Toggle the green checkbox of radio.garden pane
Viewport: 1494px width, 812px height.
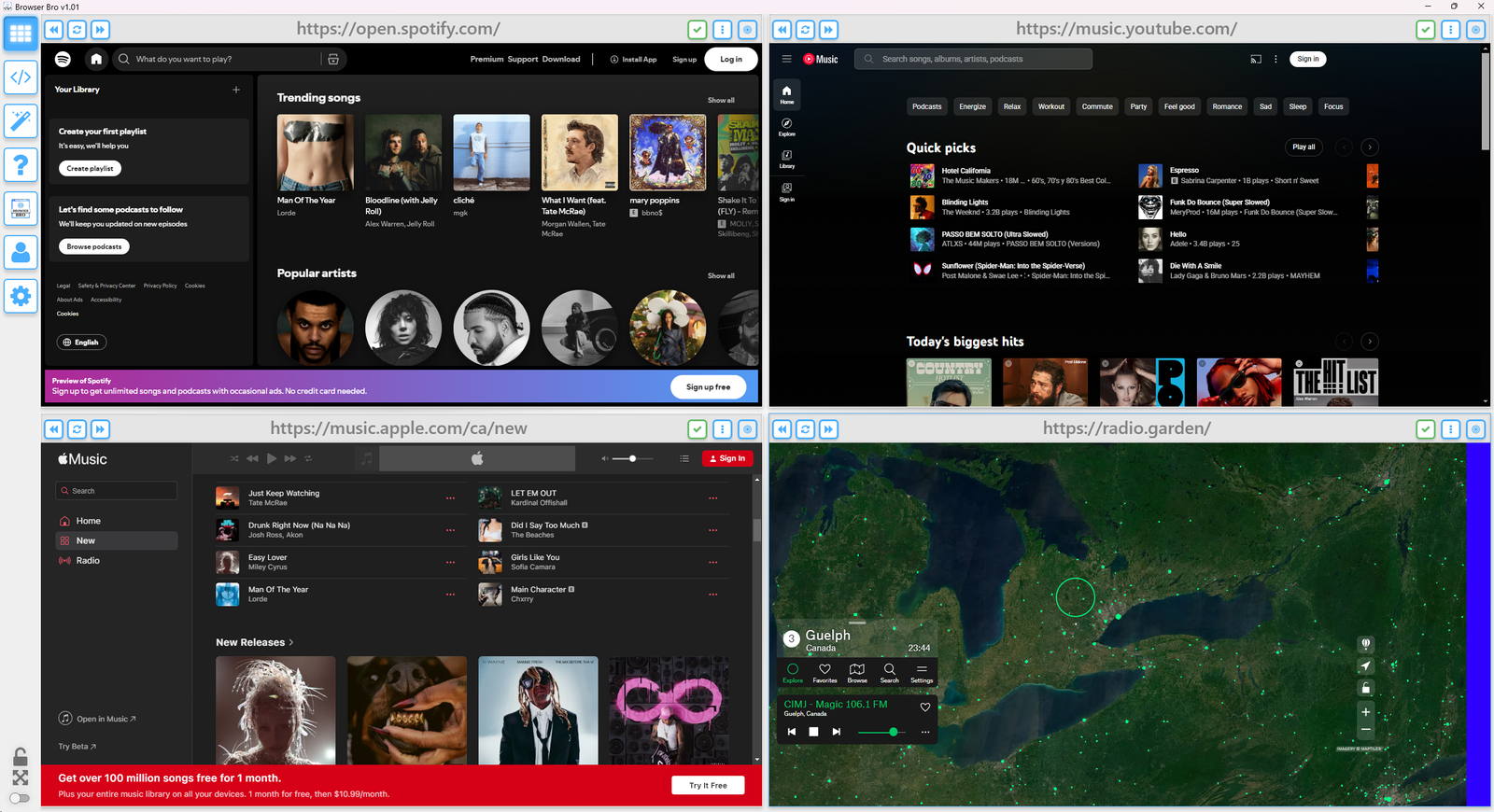tap(1426, 429)
